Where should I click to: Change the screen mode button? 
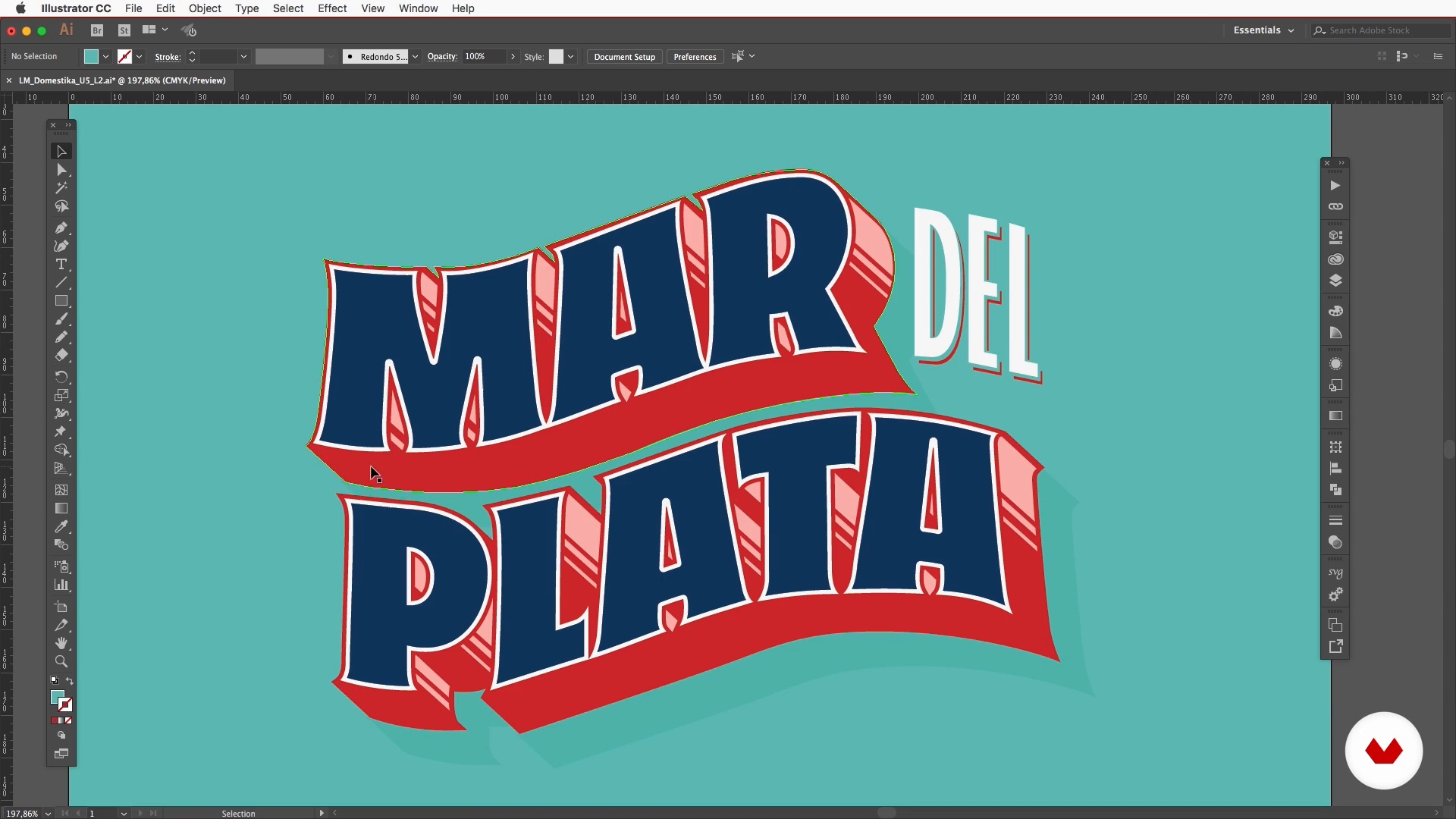(61, 754)
